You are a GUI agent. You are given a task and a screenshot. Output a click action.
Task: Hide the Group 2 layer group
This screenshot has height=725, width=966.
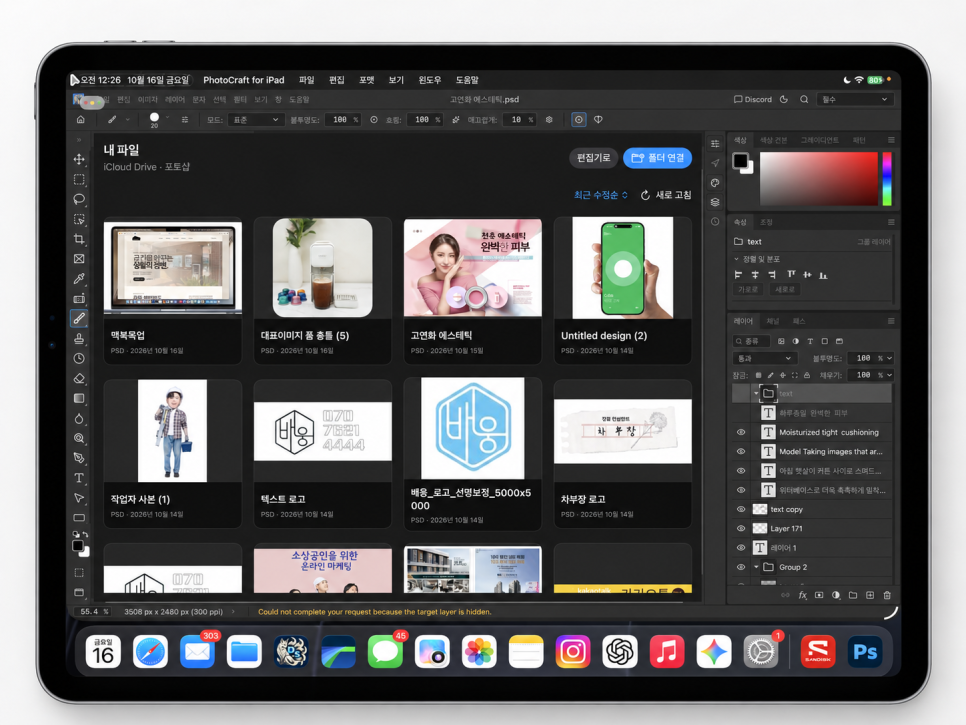741,567
